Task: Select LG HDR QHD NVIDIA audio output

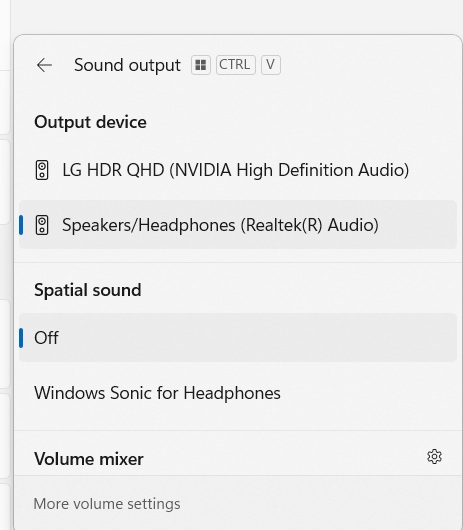Action: pyautogui.click(x=238, y=170)
